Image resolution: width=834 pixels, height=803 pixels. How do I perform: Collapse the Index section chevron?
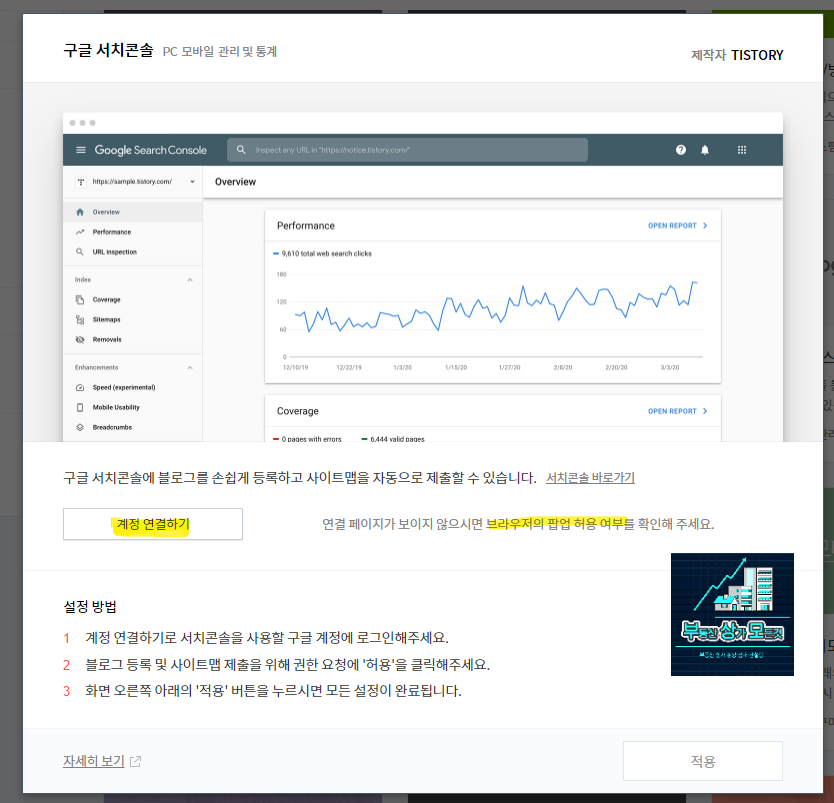(x=190, y=280)
